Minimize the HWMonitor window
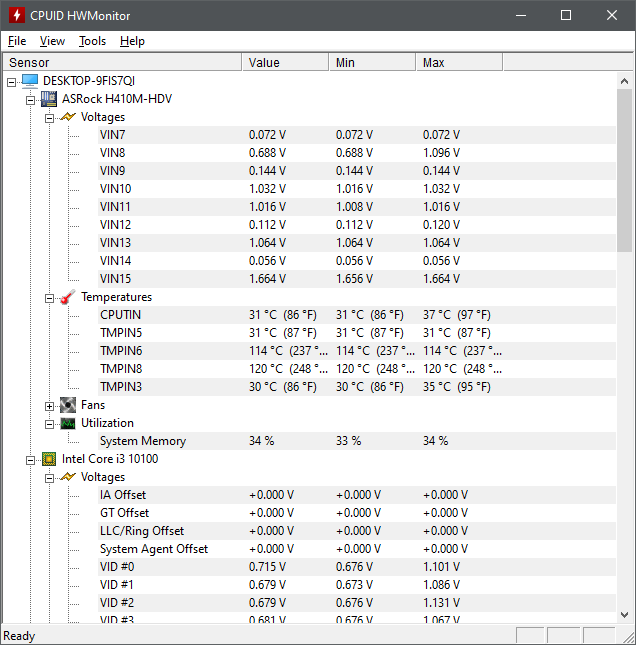This screenshot has height=645, width=636. tap(521, 16)
